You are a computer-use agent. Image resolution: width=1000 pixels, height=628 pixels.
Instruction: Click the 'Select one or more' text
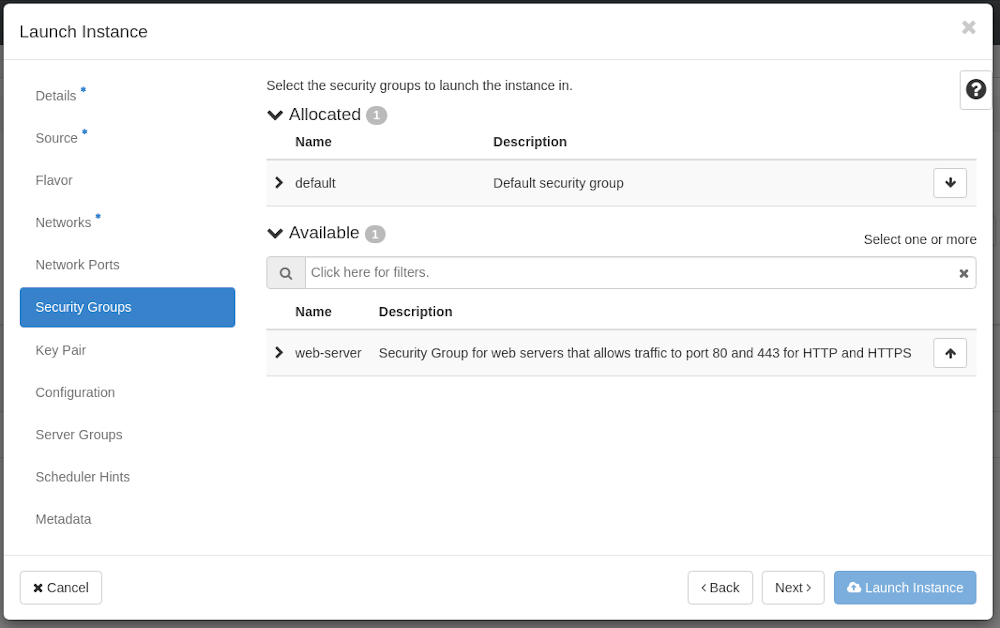[920, 240]
